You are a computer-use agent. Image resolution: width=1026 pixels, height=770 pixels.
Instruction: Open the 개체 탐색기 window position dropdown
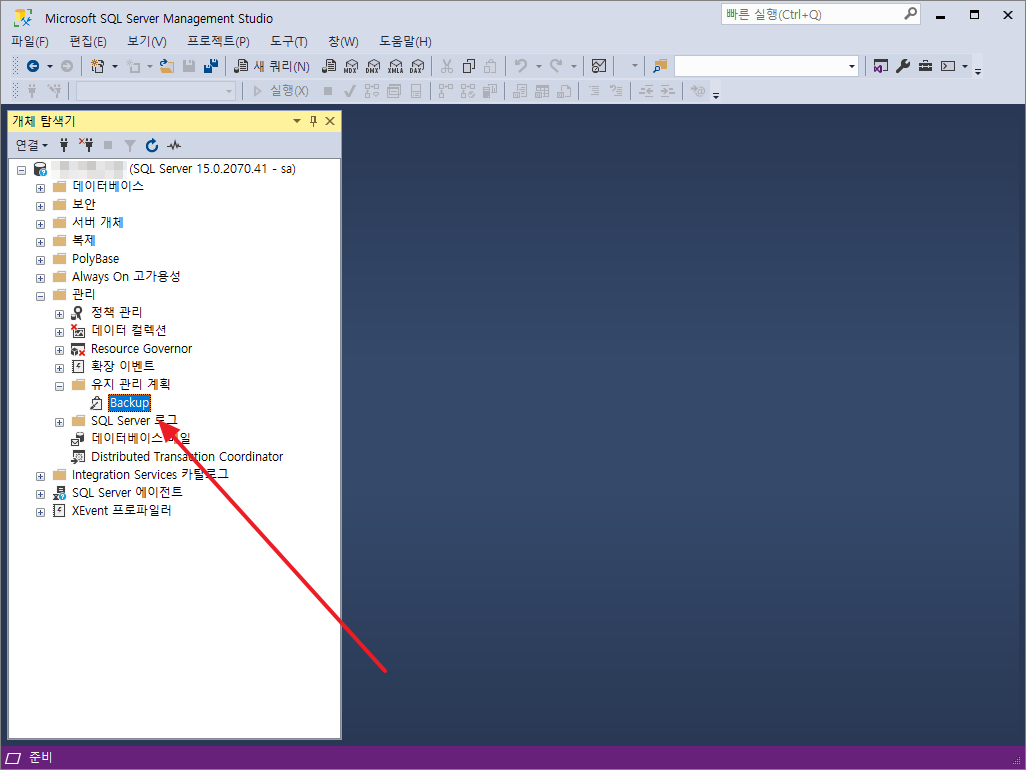(296, 121)
